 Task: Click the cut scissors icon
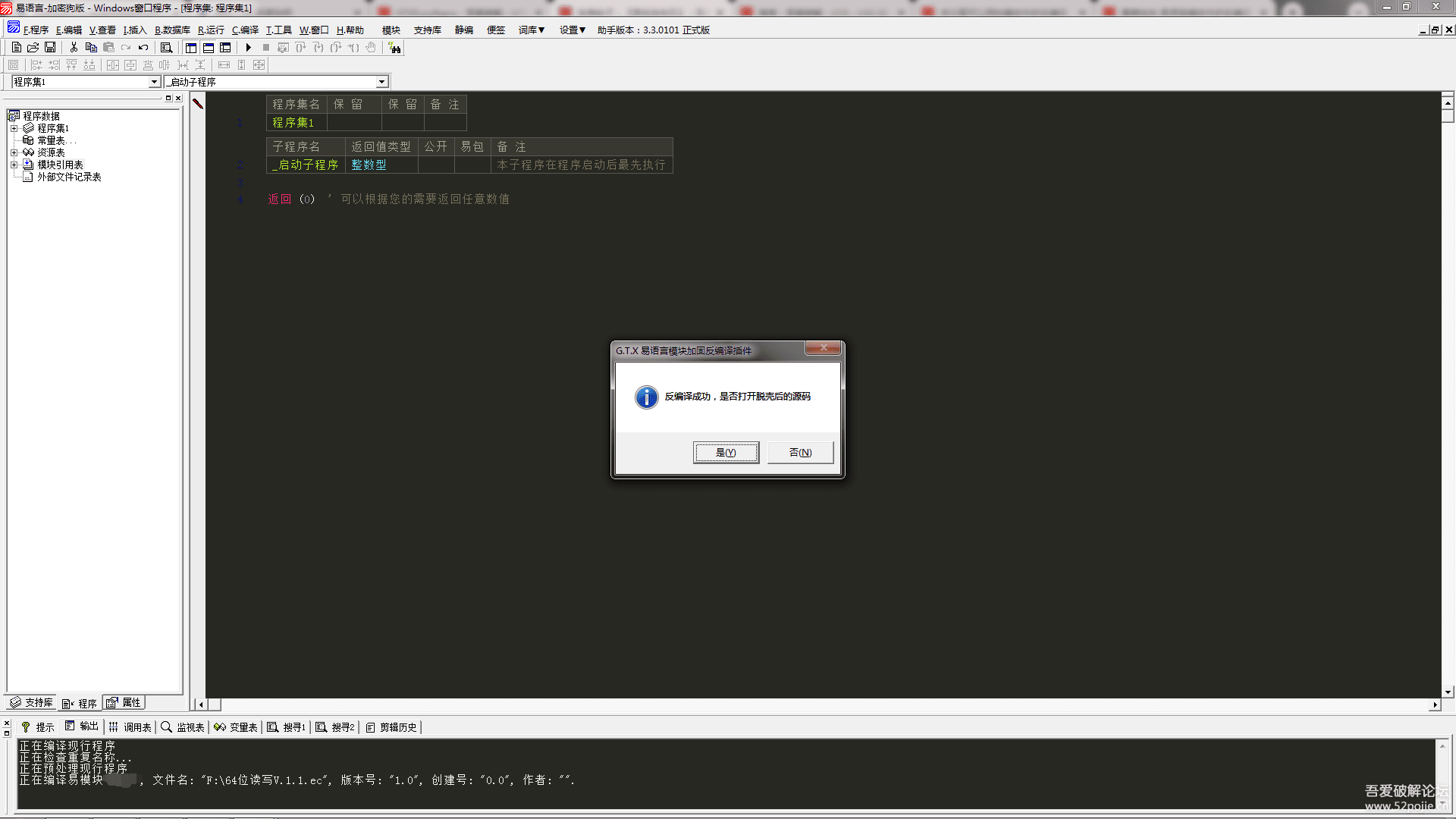click(x=74, y=48)
